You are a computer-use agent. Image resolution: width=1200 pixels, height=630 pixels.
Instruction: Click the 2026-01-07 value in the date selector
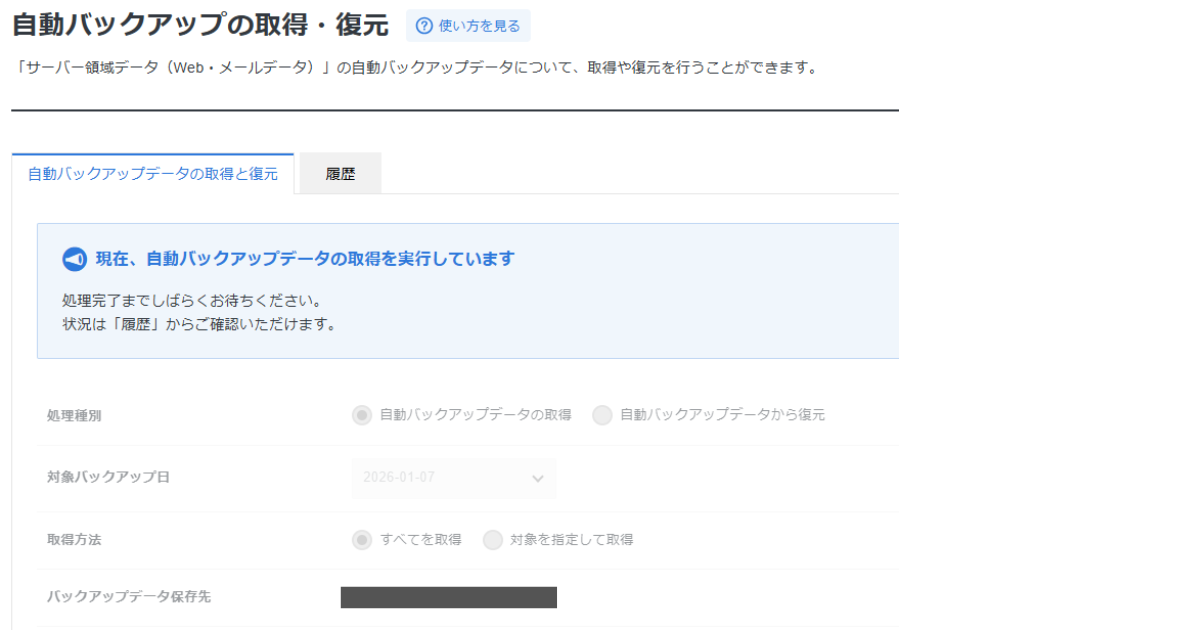[x=401, y=477]
